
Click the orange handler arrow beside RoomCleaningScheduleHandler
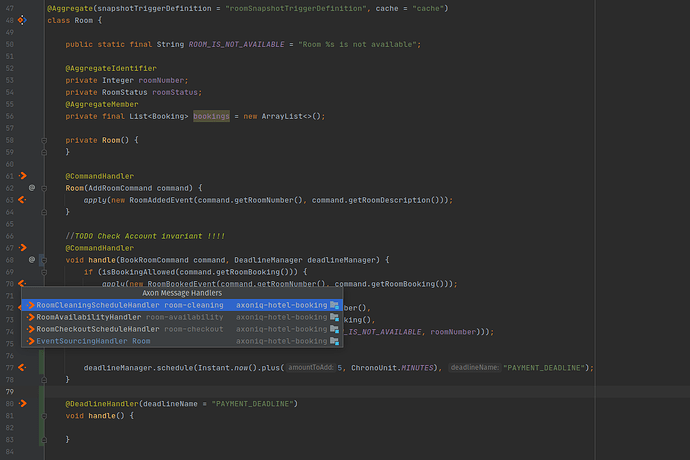point(30,305)
